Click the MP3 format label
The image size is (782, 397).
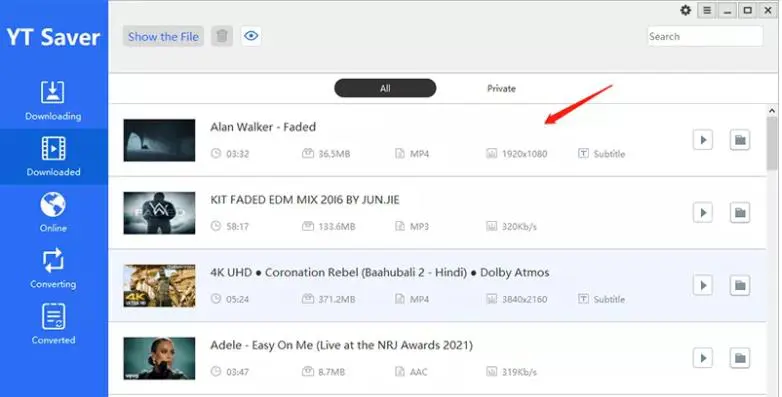(x=419, y=226)
